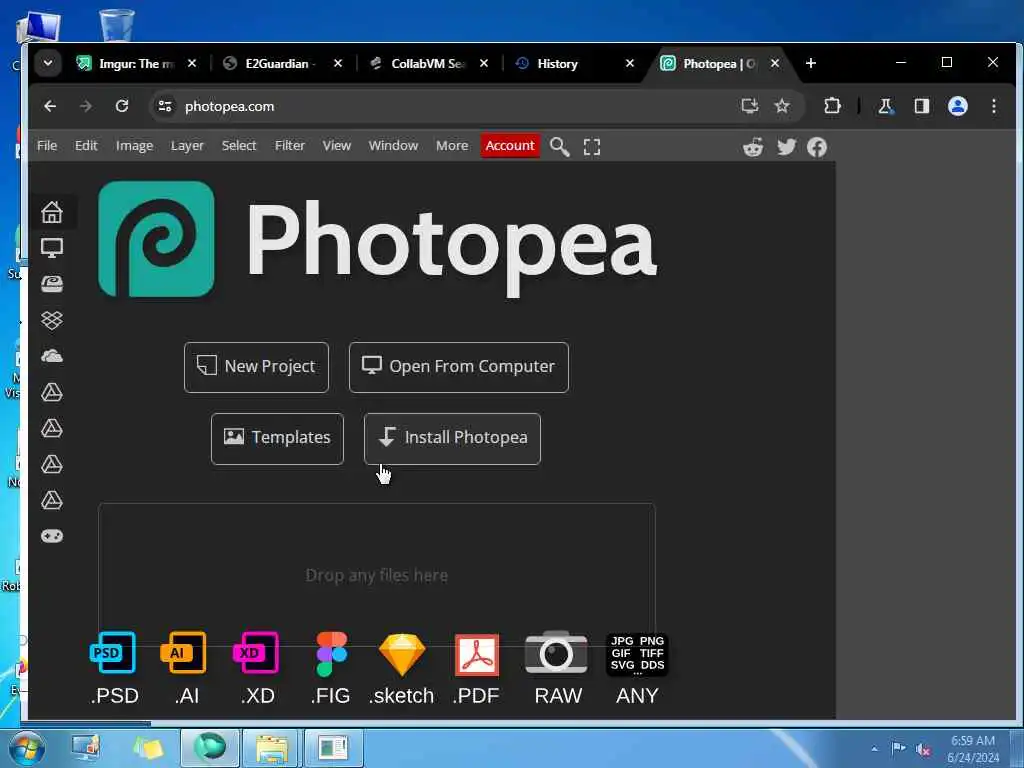1024x768 pixels.
Task: Click the magnifier search icon in Photopea menu
Action: (x=560, y=147)
